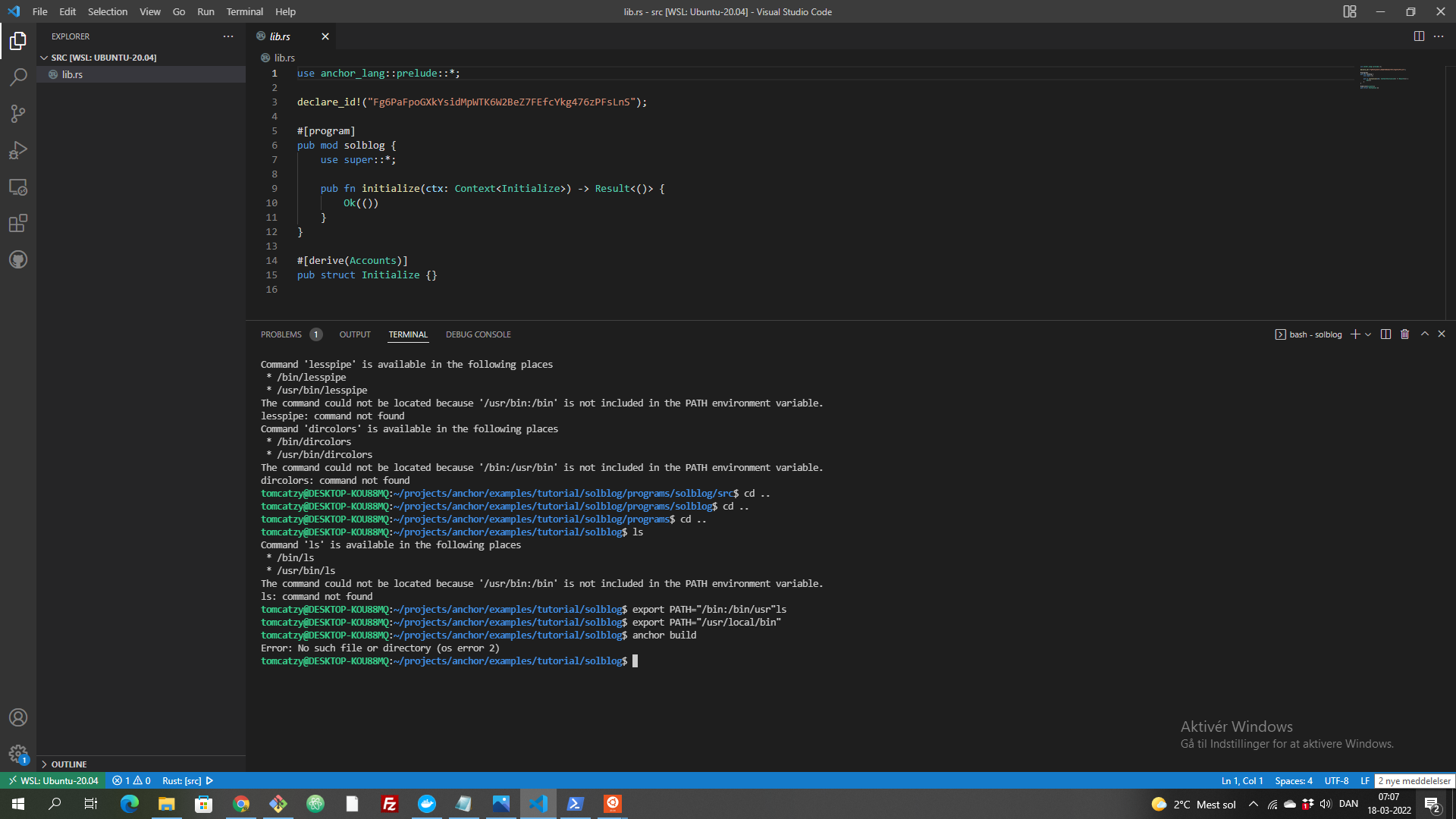The image size is (1456, 819).
Task: Maximize the terminal panel with the chevron
Action: pyautogui.click(x=1424, y=334)
